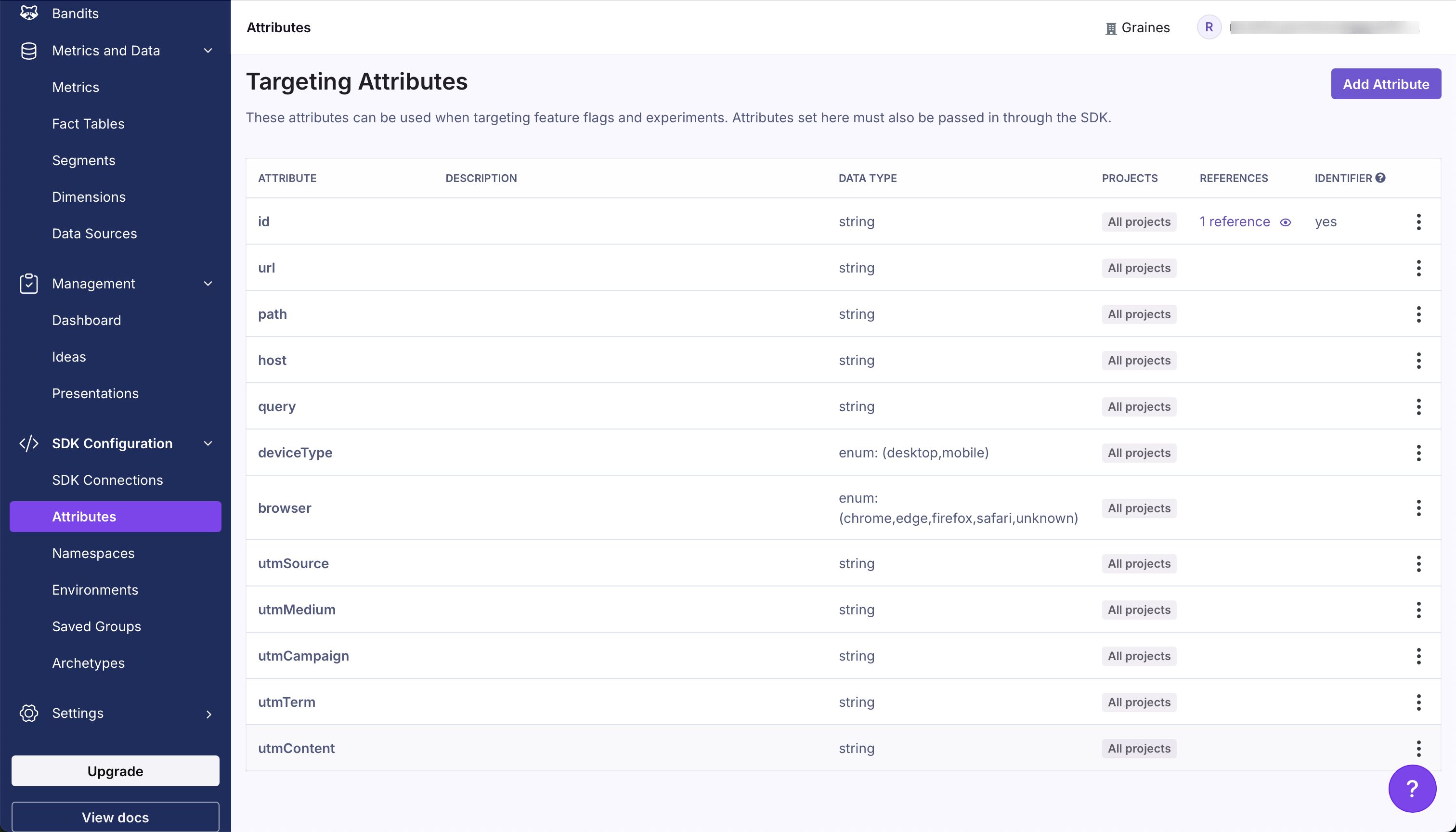
Task: Click the enum: (desktop,mobile) data type
Action: pyautogui.click(x=913, y=453)
